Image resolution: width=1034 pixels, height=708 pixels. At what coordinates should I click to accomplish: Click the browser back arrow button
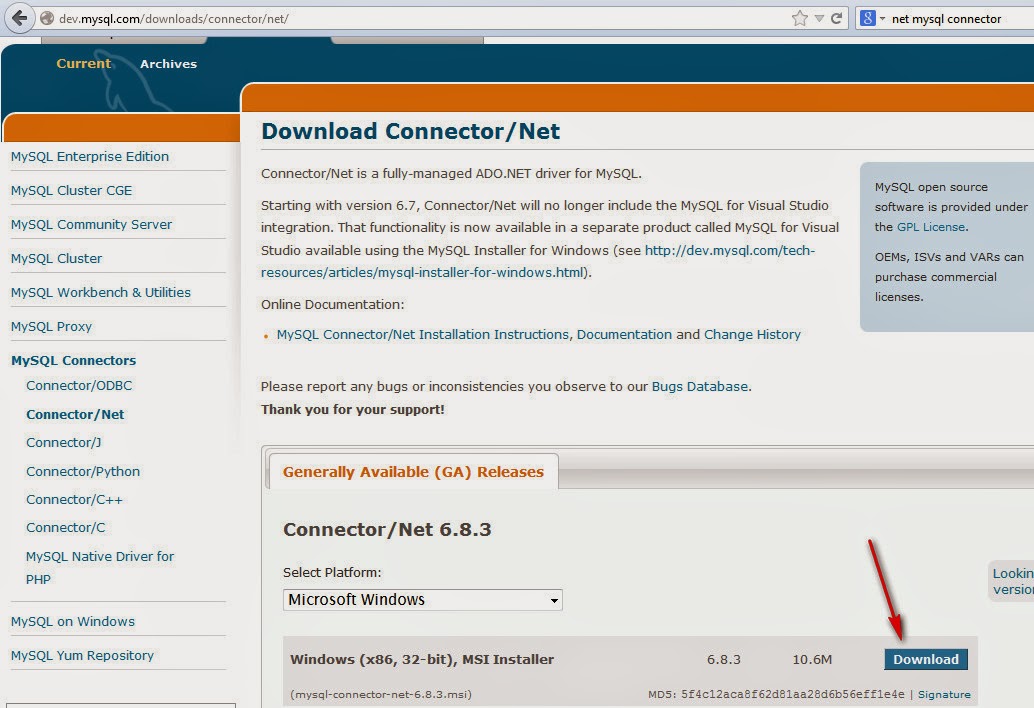tap(19, 18)
